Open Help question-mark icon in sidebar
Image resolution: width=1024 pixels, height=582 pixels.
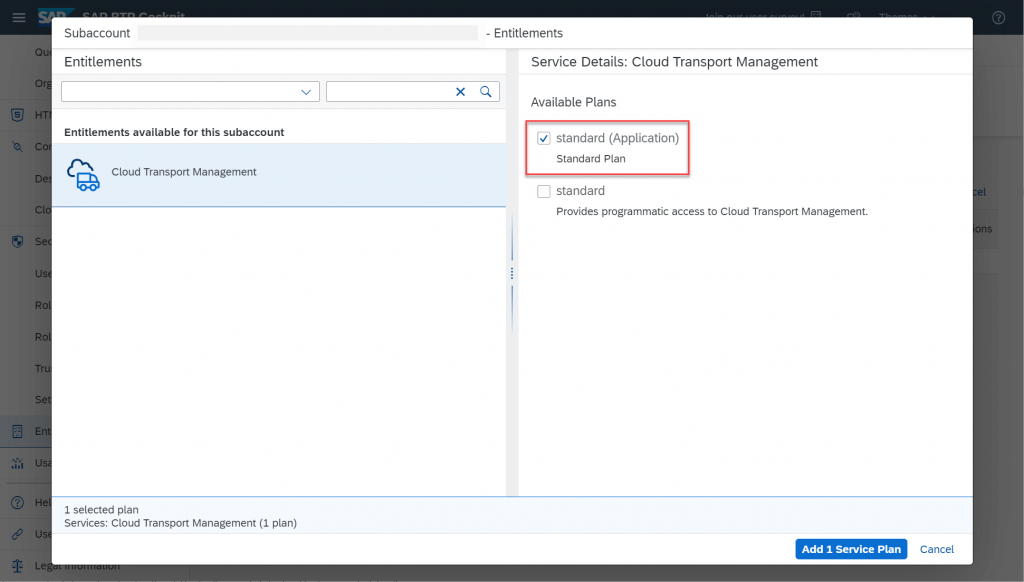coord(18,502)
